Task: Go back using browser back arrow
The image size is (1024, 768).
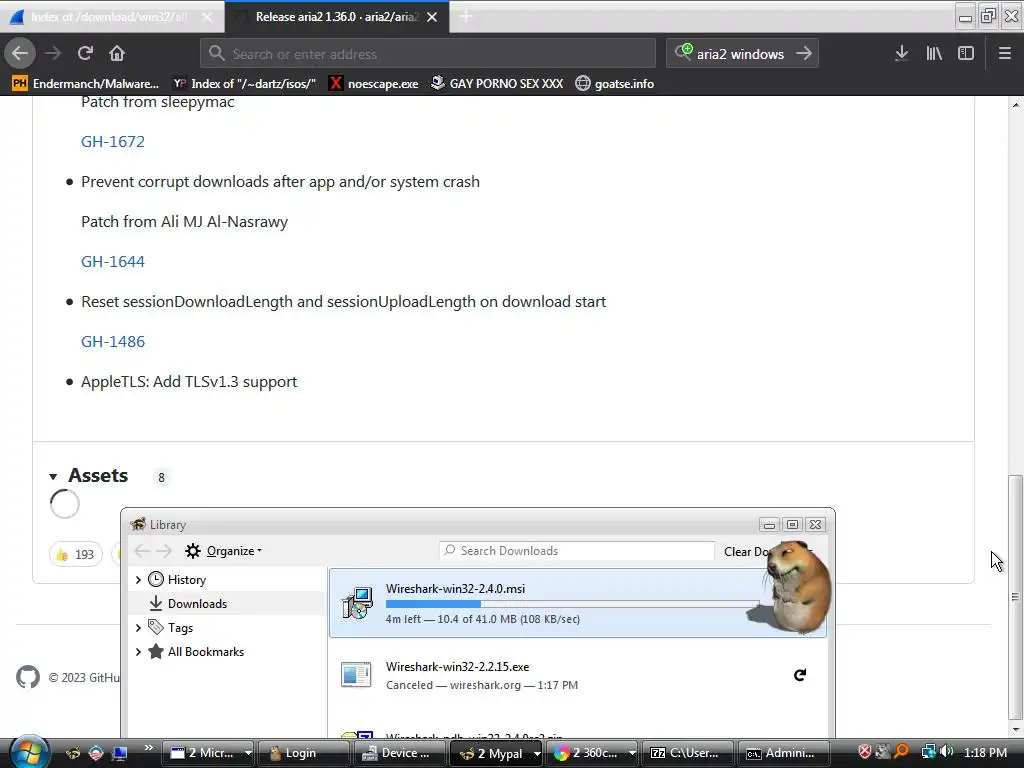Action: (20, 53)
